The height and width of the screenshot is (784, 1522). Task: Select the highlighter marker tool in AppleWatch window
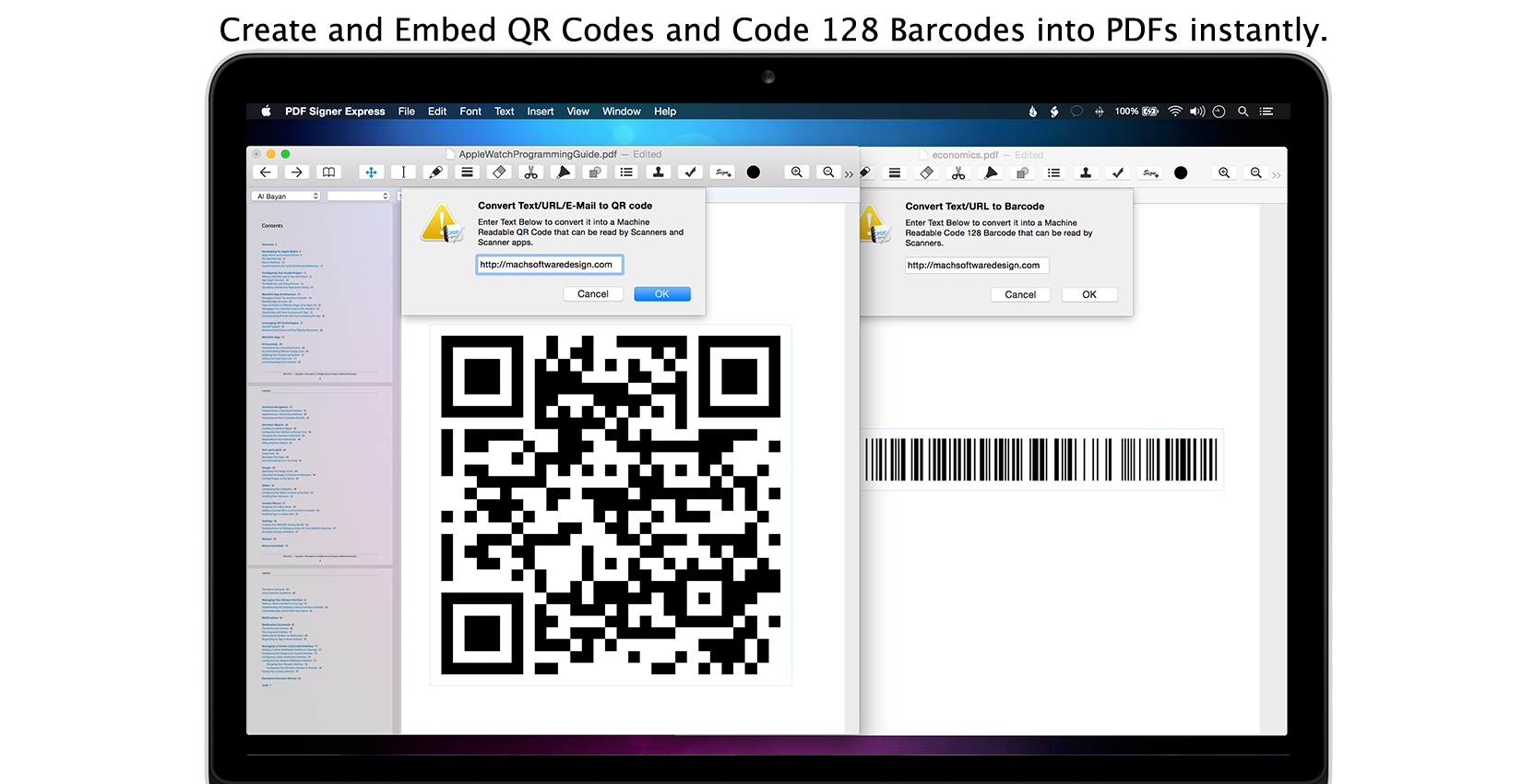[435, 172]
